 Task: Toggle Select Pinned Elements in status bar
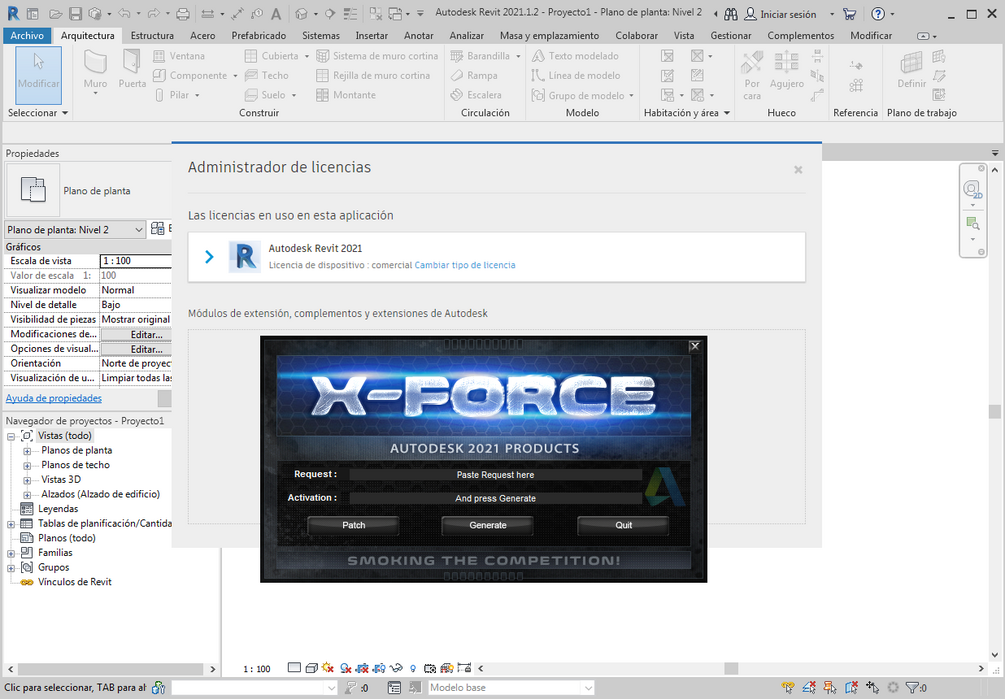click(x=830, y=687)
